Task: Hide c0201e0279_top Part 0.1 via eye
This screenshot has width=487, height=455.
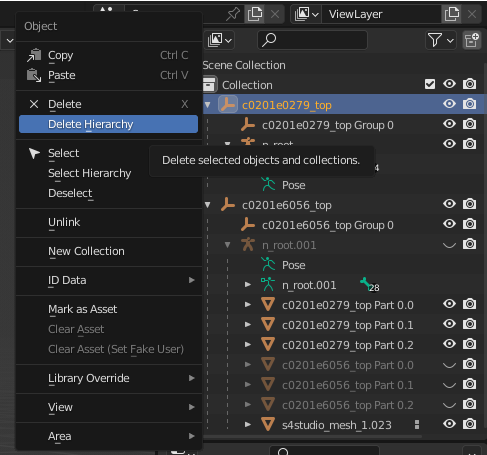Action: (x=449, y=324)
